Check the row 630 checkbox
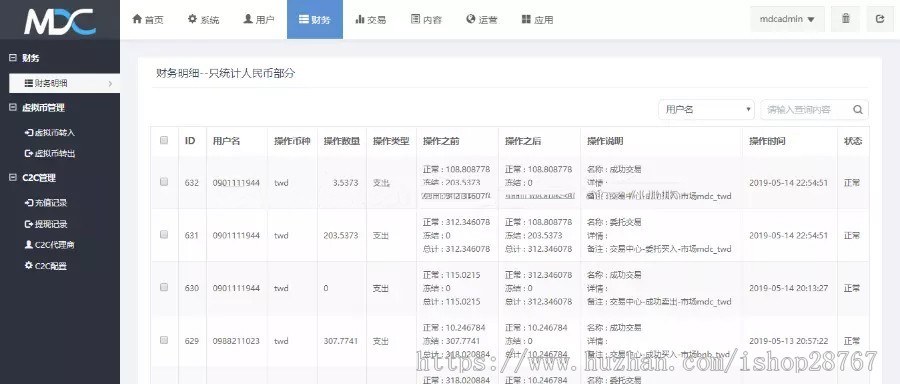 [164, 287]
